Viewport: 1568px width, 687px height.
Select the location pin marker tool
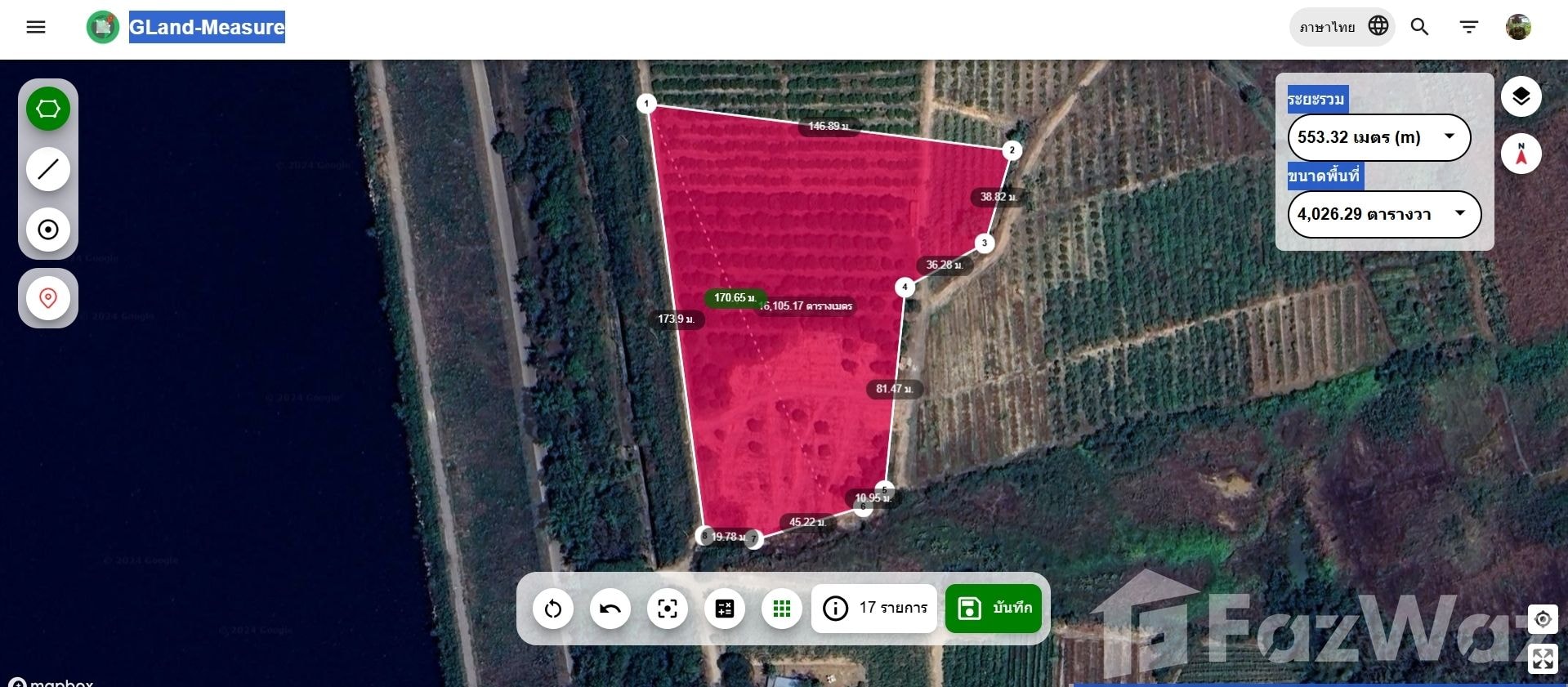pyautogui.click(x=48, y=298)
